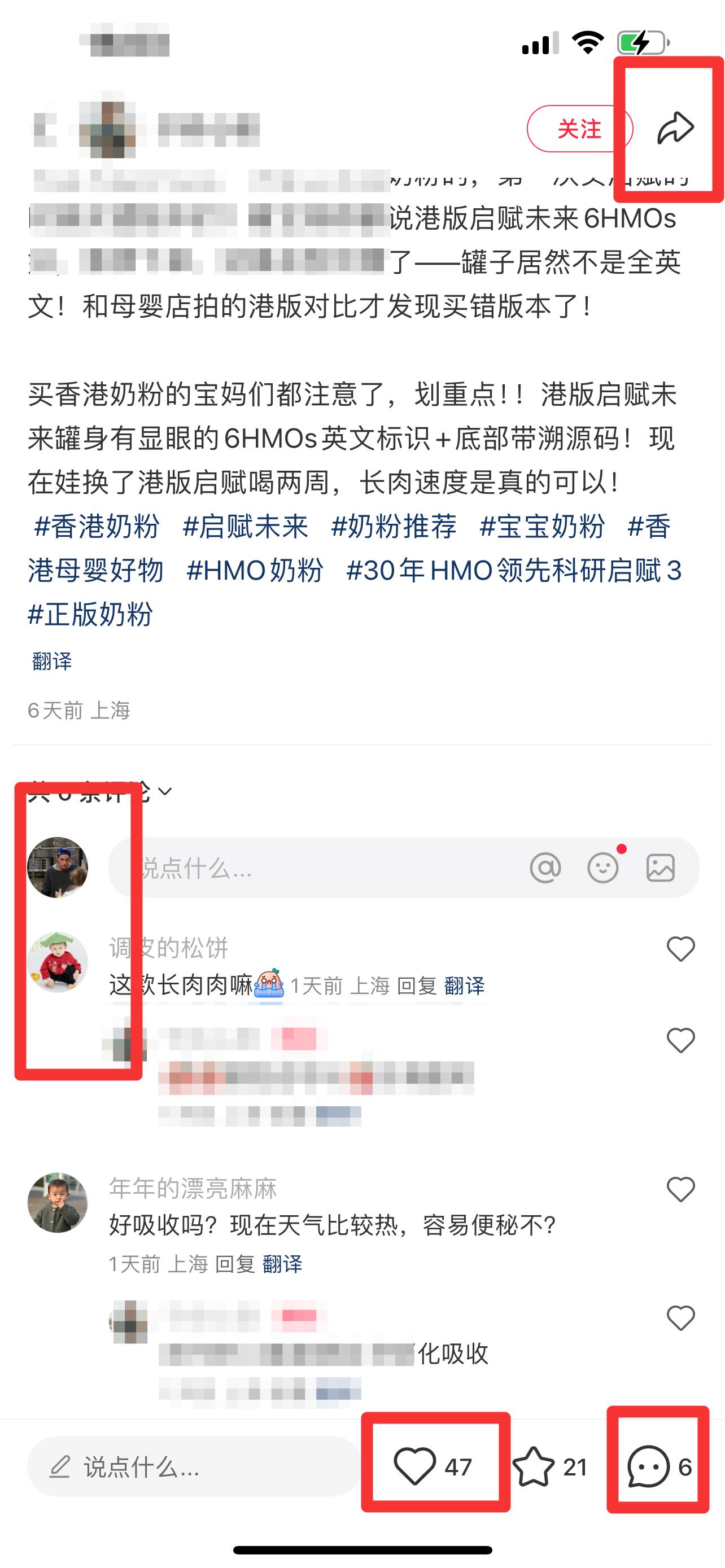Image resolution: width=725 pixels, height=1568 pixels.
Task: Favorite the post using the star icon
Action: tap(533, 1466)
